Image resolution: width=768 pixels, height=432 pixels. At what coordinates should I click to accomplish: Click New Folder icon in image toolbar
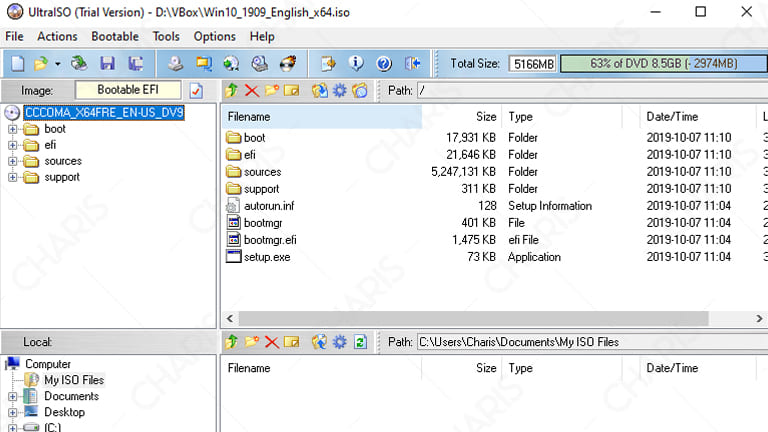coord(272,91)
